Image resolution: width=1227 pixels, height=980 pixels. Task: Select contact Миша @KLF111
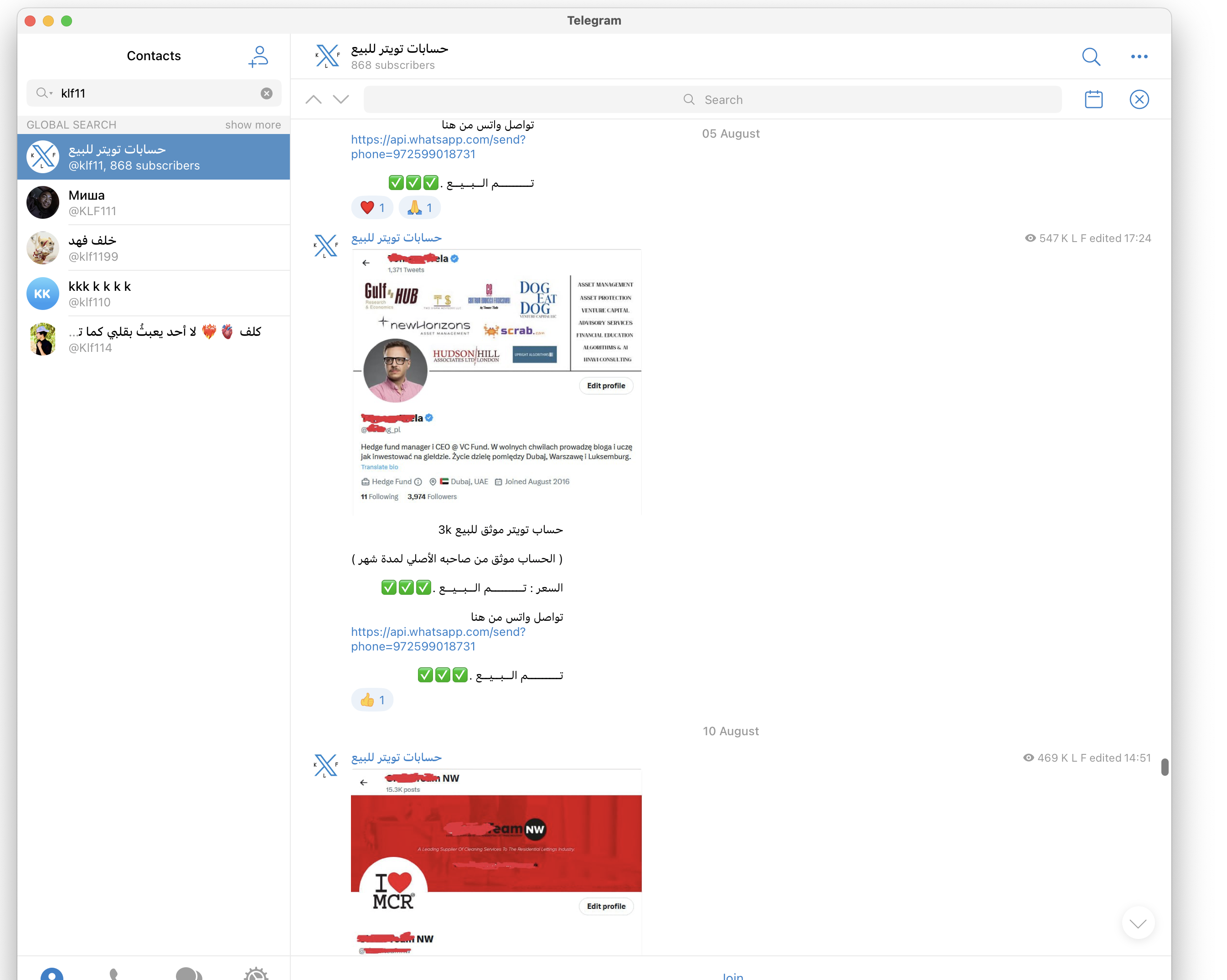point(154,202)
